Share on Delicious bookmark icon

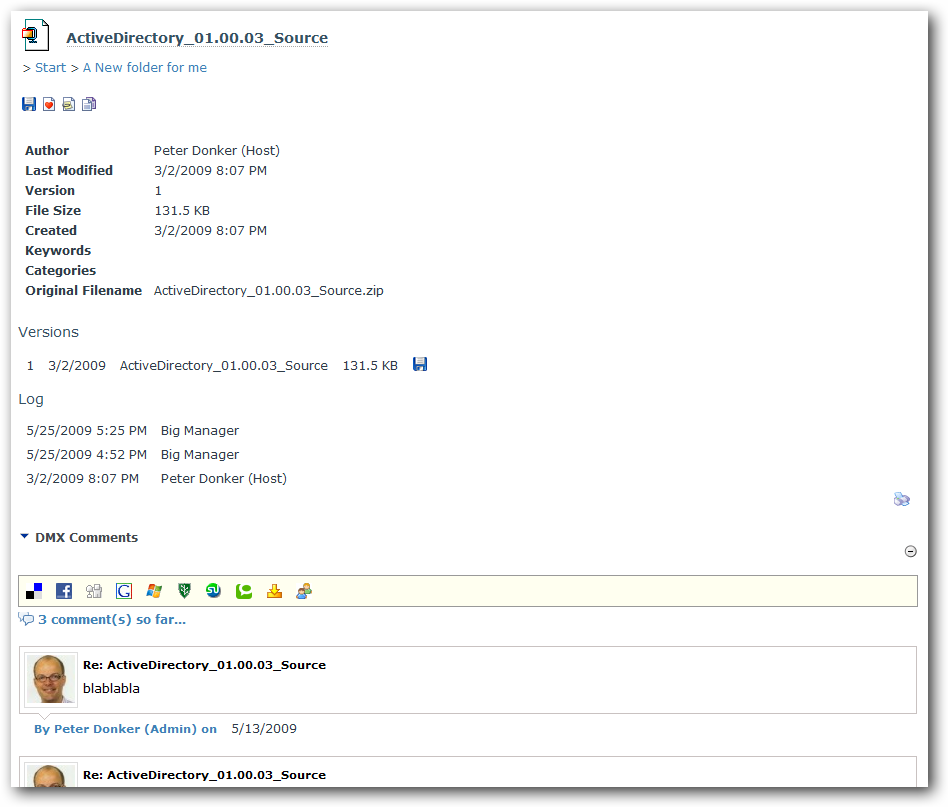point(34,591)
